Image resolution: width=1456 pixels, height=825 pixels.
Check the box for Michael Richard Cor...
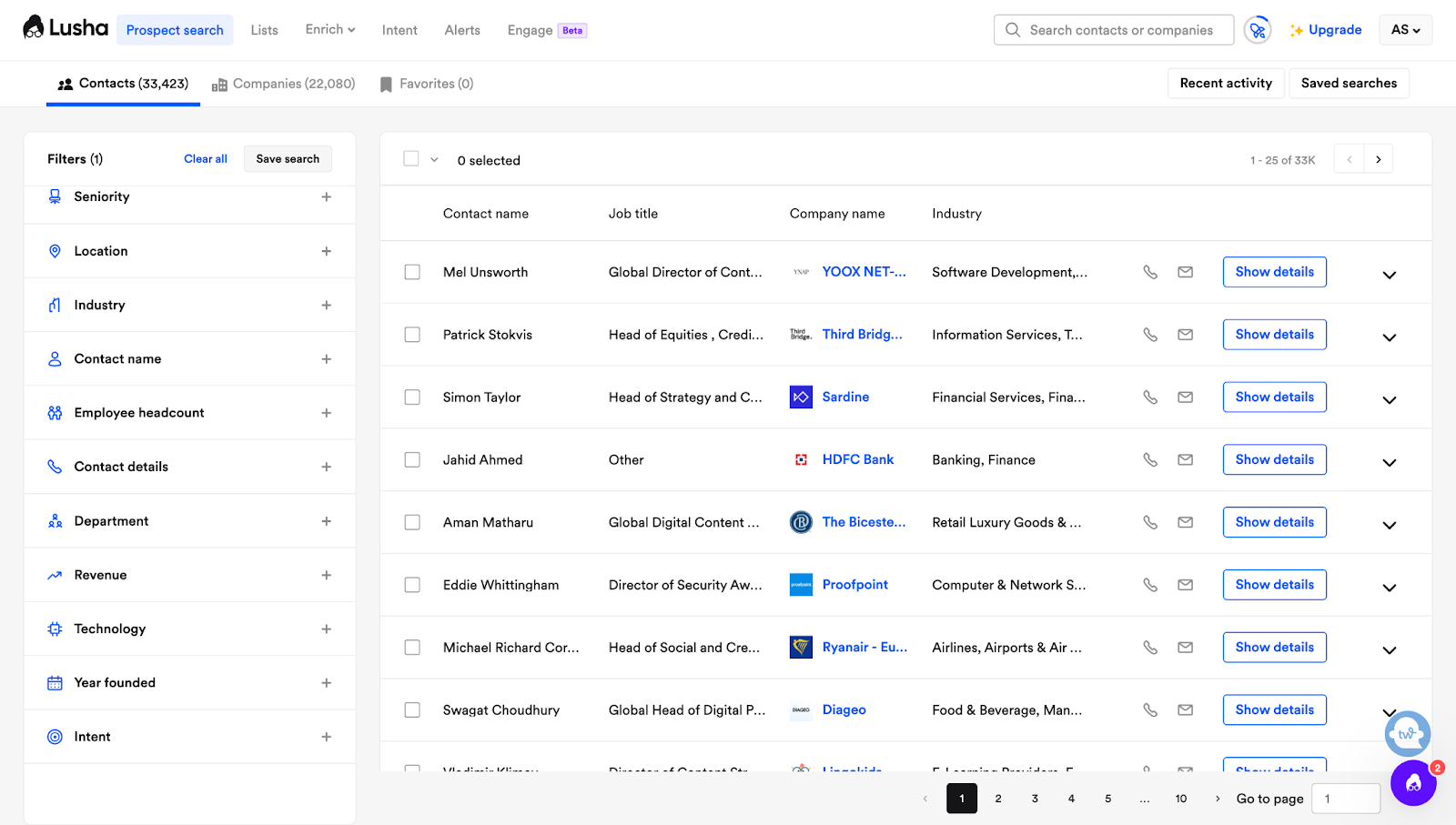[x=412, y=648]
